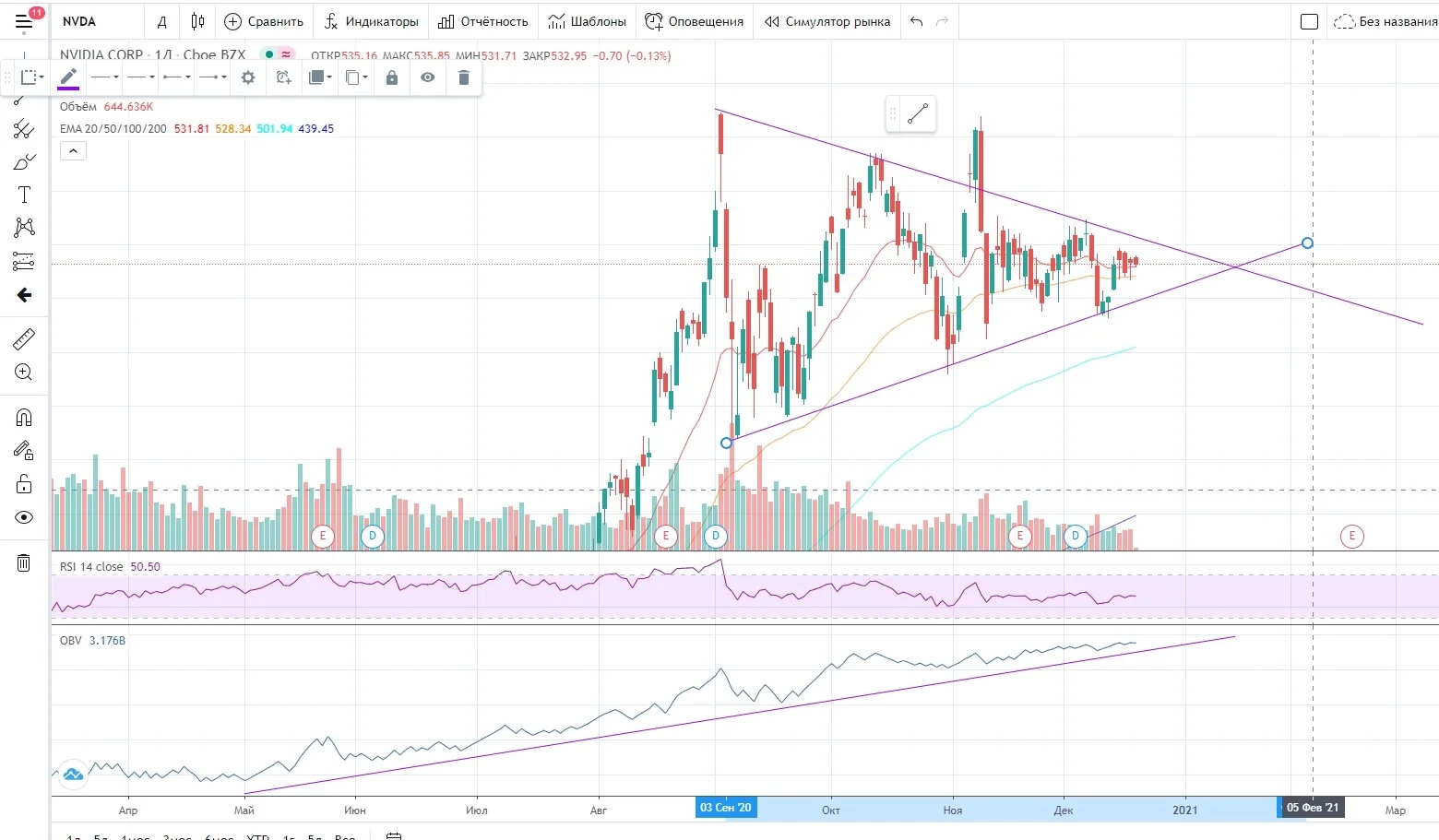Delete all drawings with sidebar trash icon
This screenshot has width=1439, height=840.
[24, 562]
